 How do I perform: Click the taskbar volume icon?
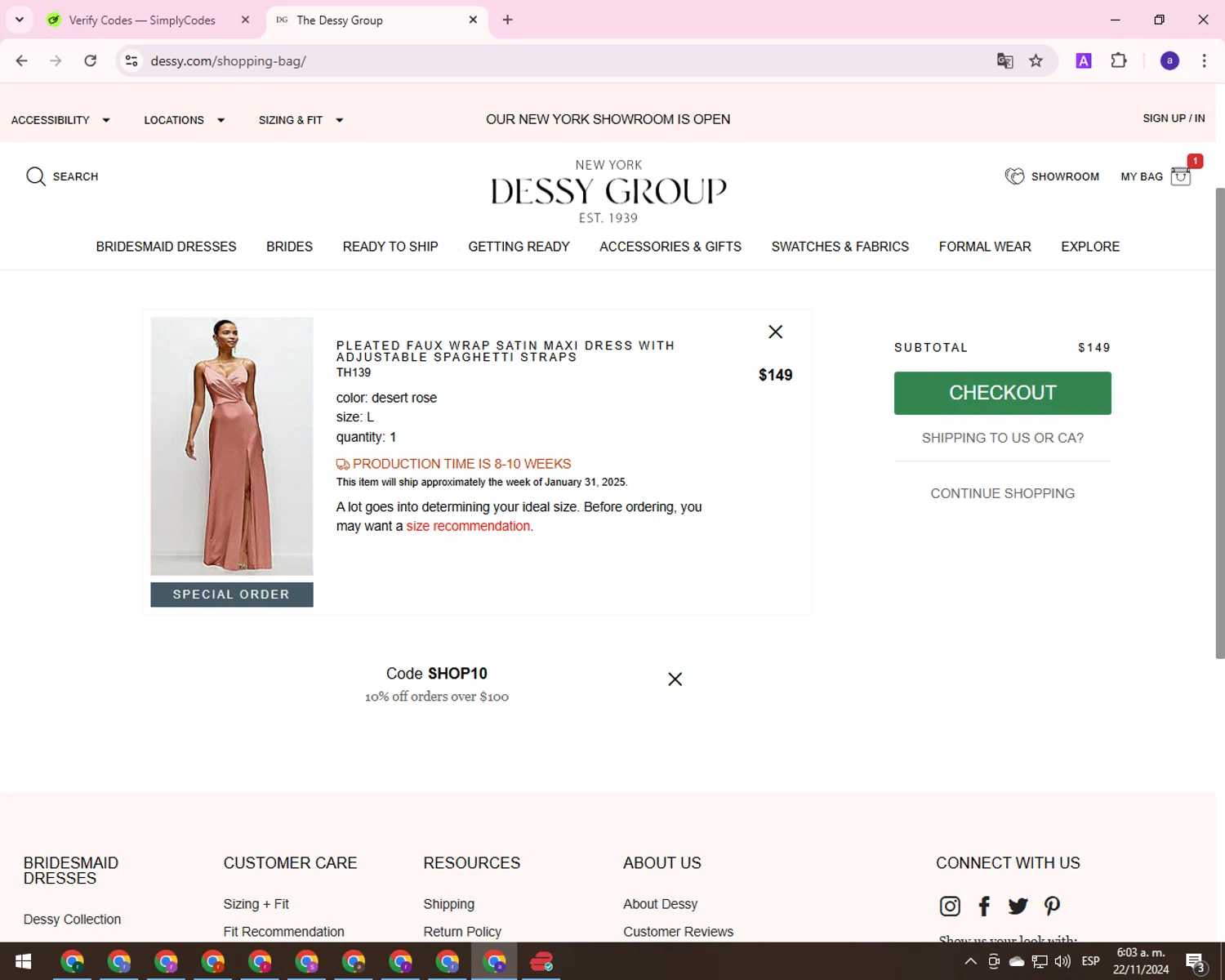coord(1062,961)
